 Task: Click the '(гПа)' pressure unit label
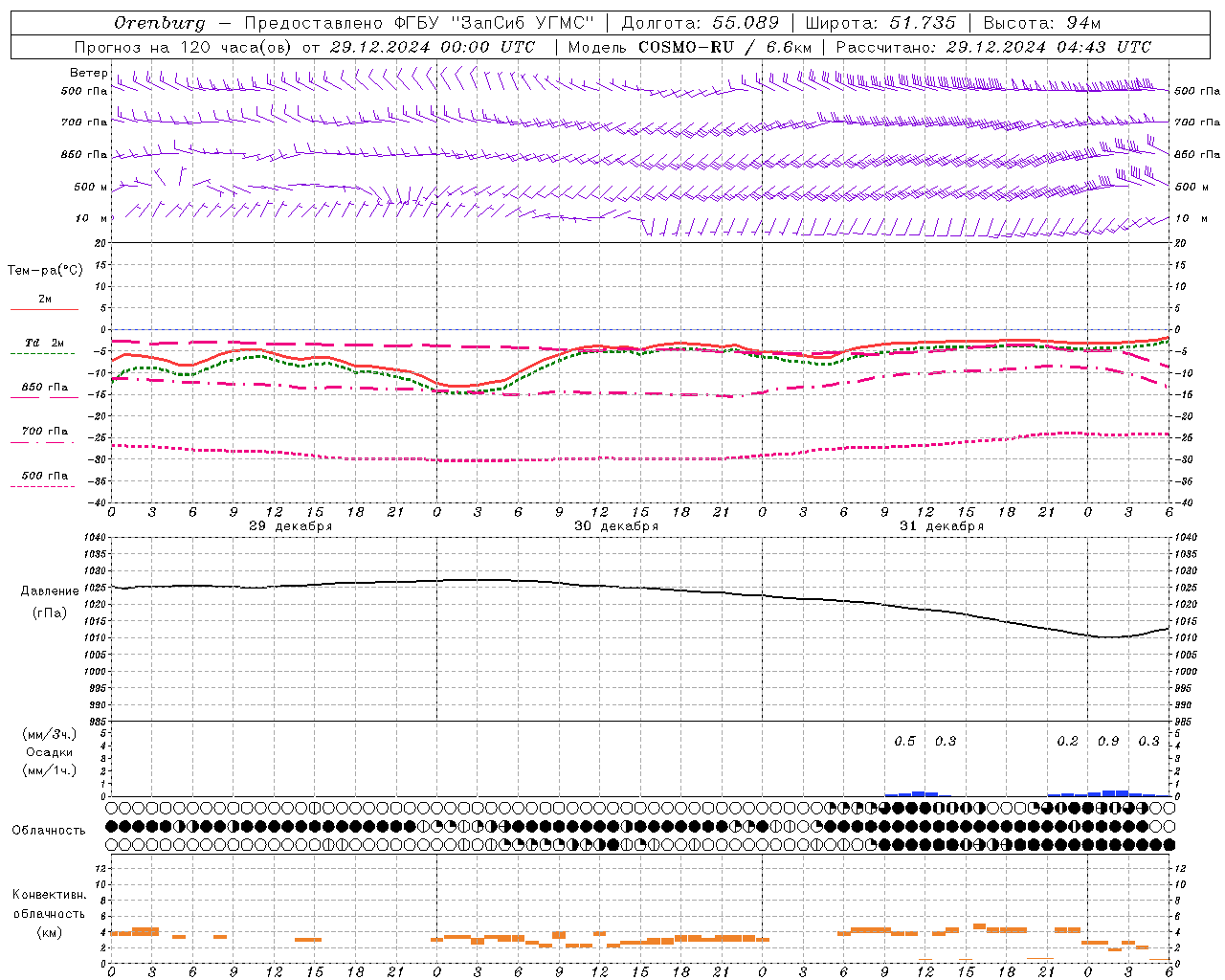[50, 613]
